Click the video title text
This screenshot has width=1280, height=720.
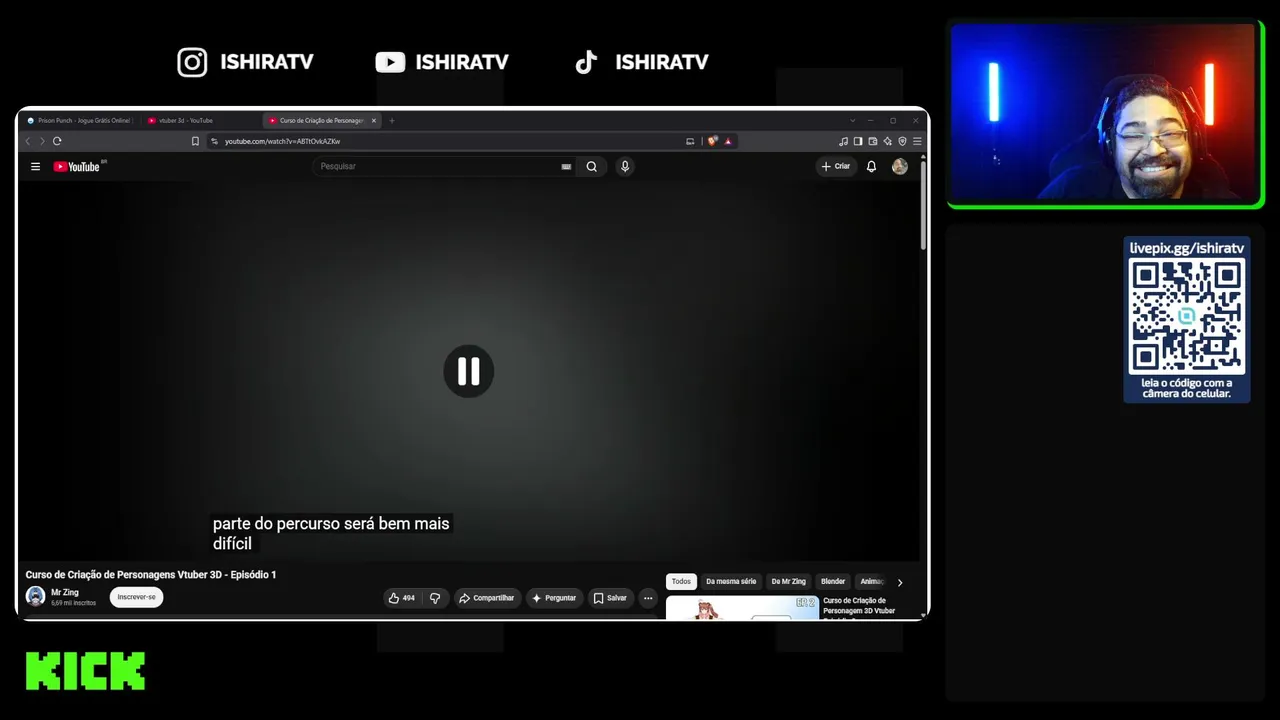(x=151, y=575)
